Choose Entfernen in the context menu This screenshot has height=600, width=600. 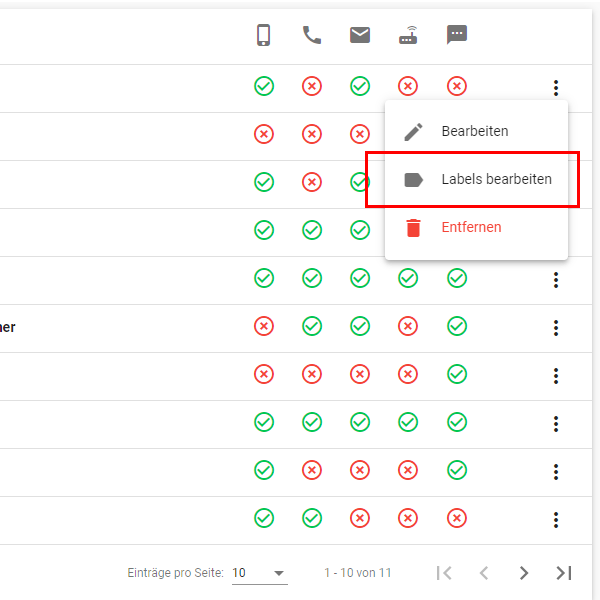471,228
